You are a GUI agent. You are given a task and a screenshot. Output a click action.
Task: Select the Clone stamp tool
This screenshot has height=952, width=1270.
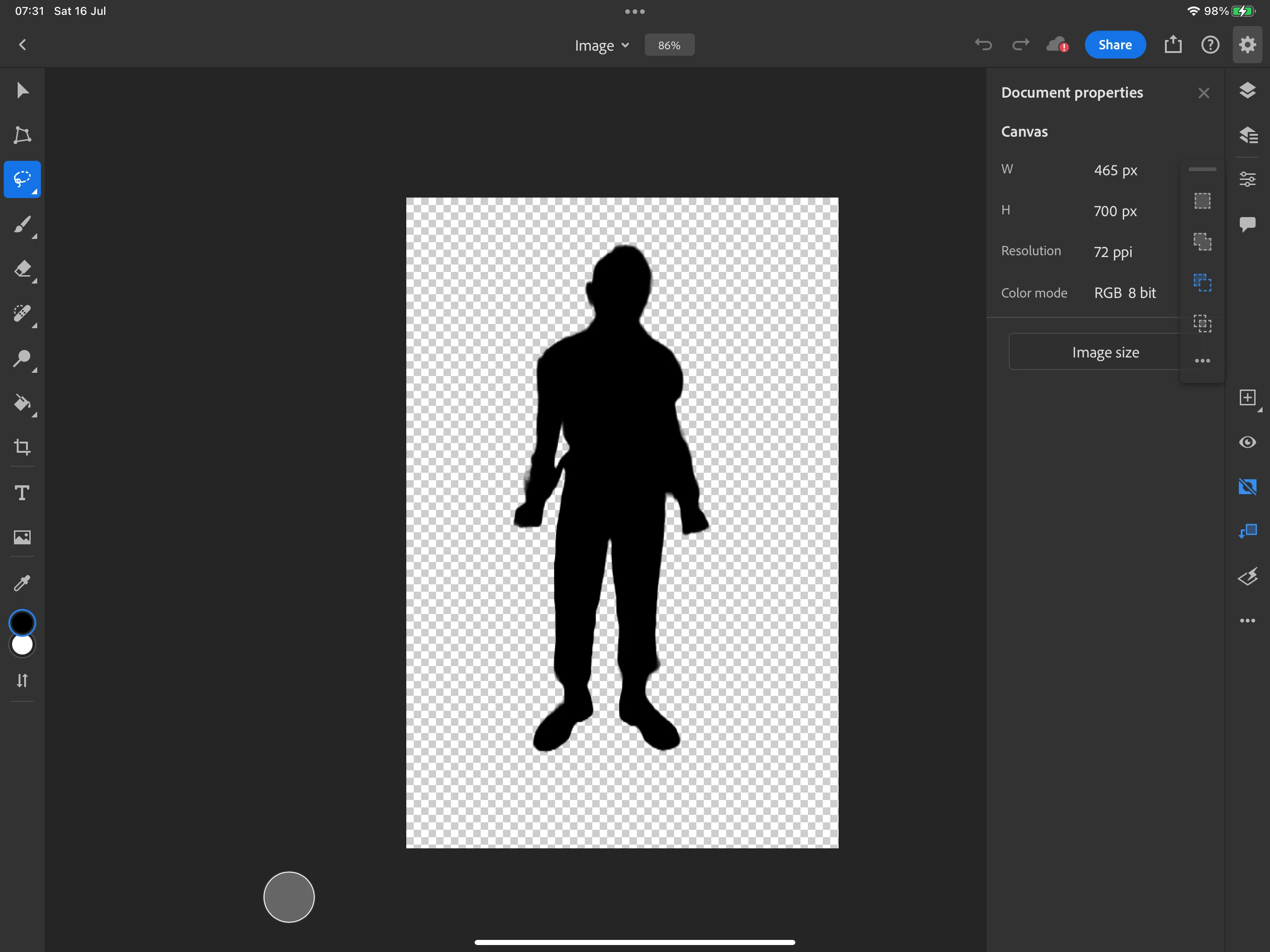point(22,358)
